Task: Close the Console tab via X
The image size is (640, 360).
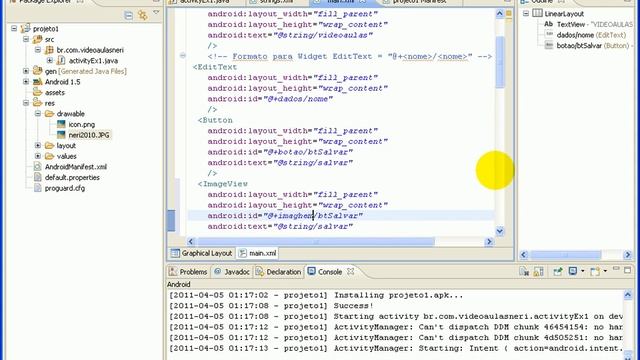Action: tap(350, 271)
